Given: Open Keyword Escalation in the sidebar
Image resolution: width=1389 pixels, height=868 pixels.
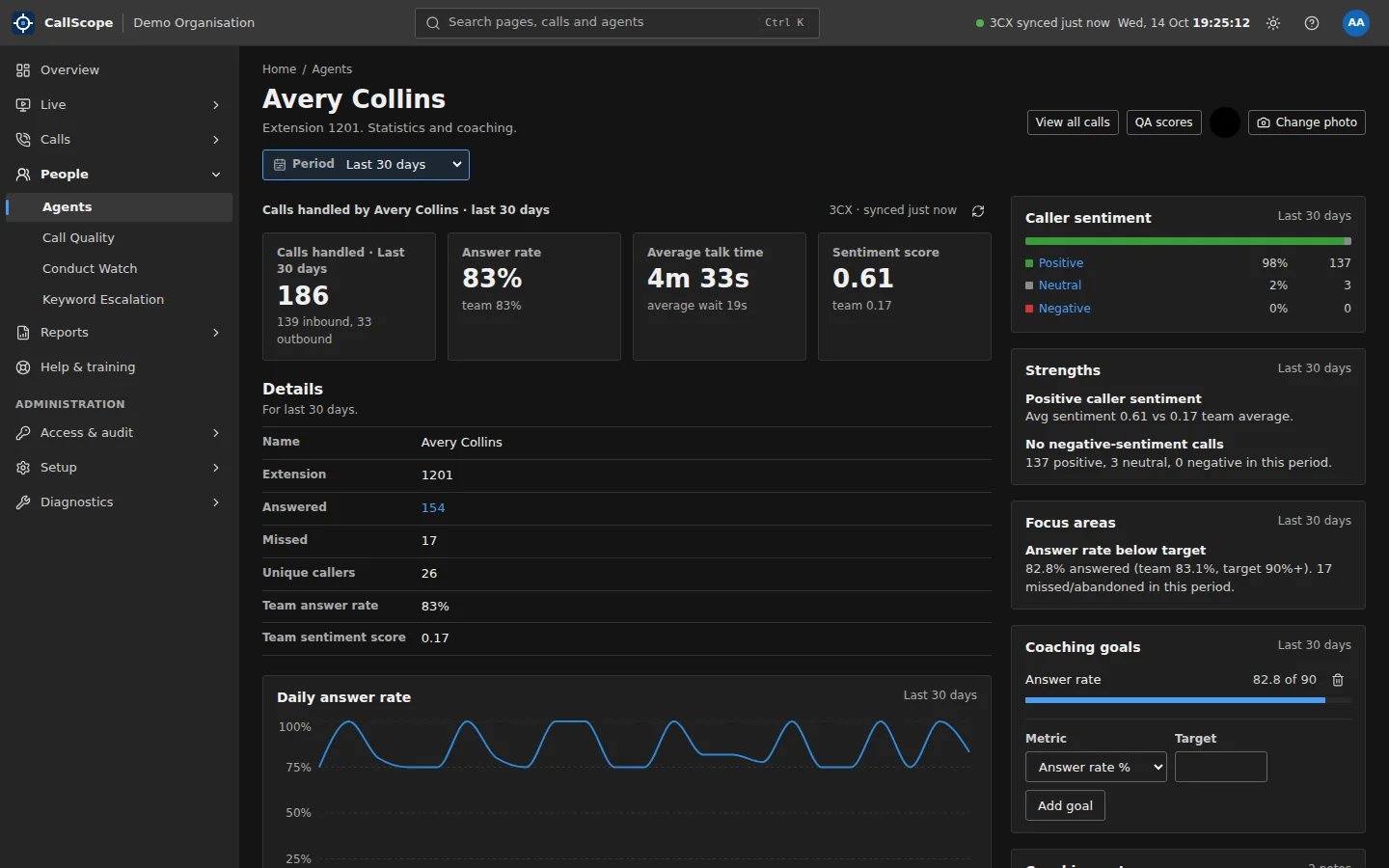Looking at the screenshot, I should 120,300.
